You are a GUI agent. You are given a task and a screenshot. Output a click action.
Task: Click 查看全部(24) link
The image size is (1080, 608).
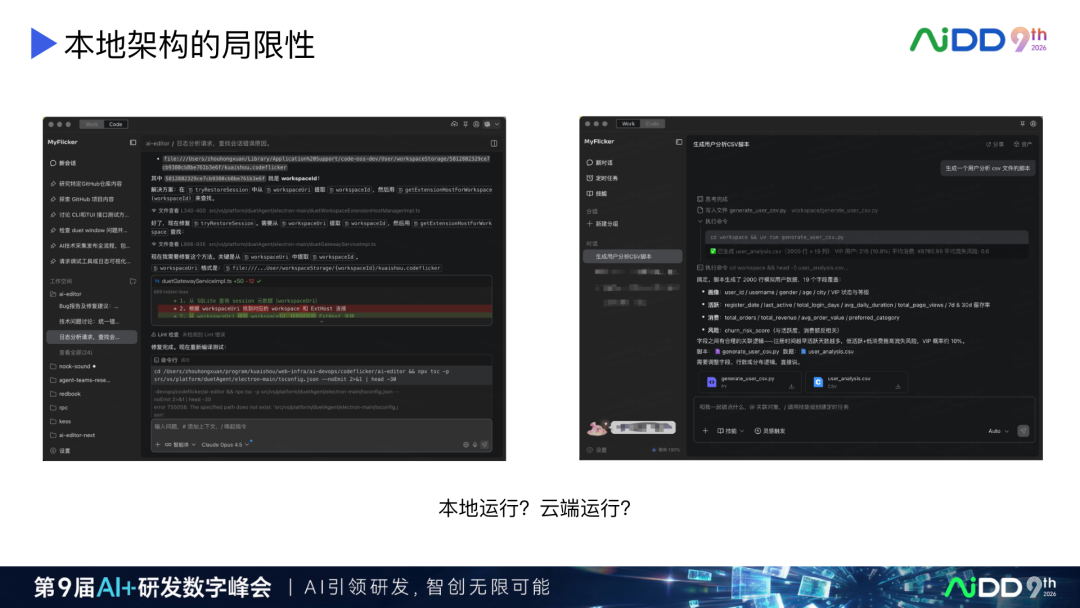[x=76, y=352]
